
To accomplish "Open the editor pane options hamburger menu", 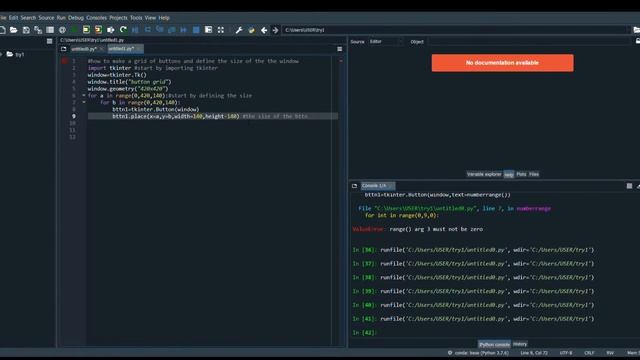I will pyautogui.click(x=340, y=49).
